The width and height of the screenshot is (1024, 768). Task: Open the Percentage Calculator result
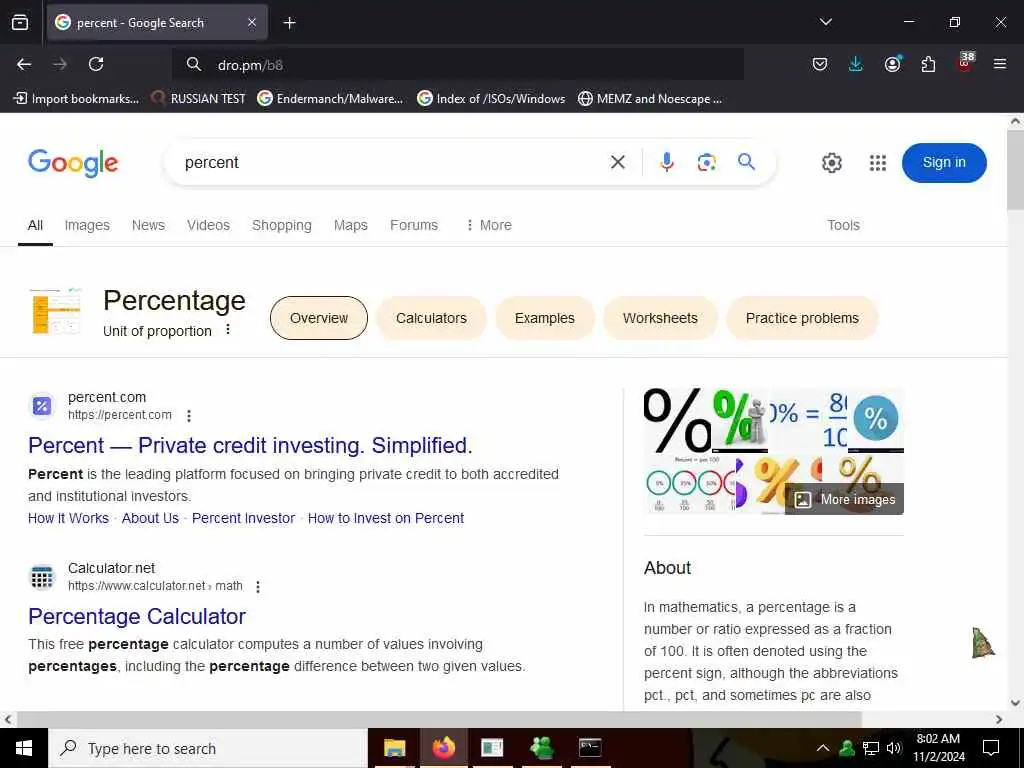[x=137, y=616]
